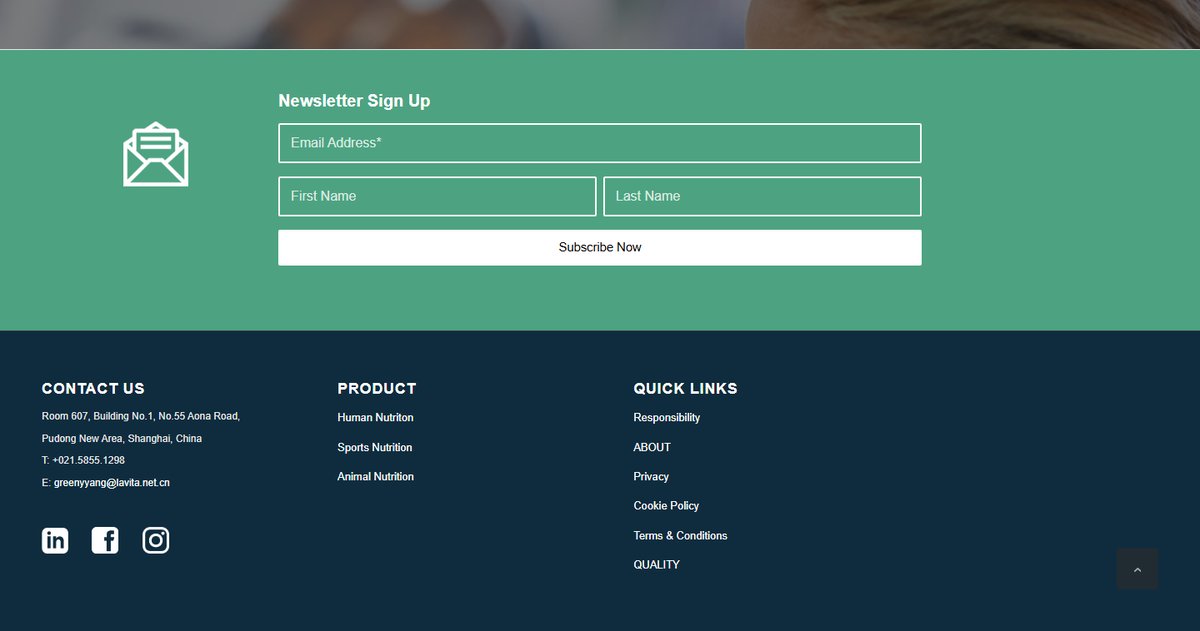Open the LinkedIn social icon
Image resolution: width=1200 pixels, height=631 pixels.
(x=55, y=540)
